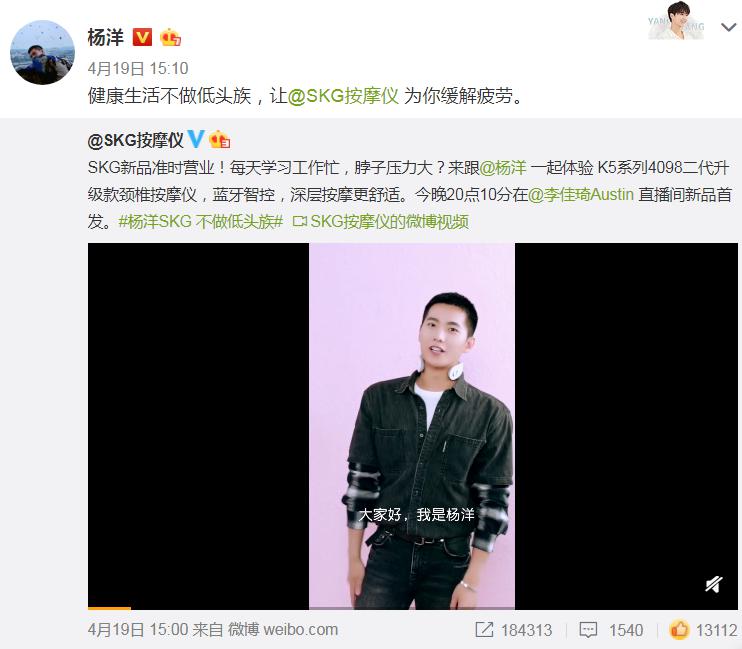Toggle the video mute speaker icon

pyautogui.click(x=714, y=585)
